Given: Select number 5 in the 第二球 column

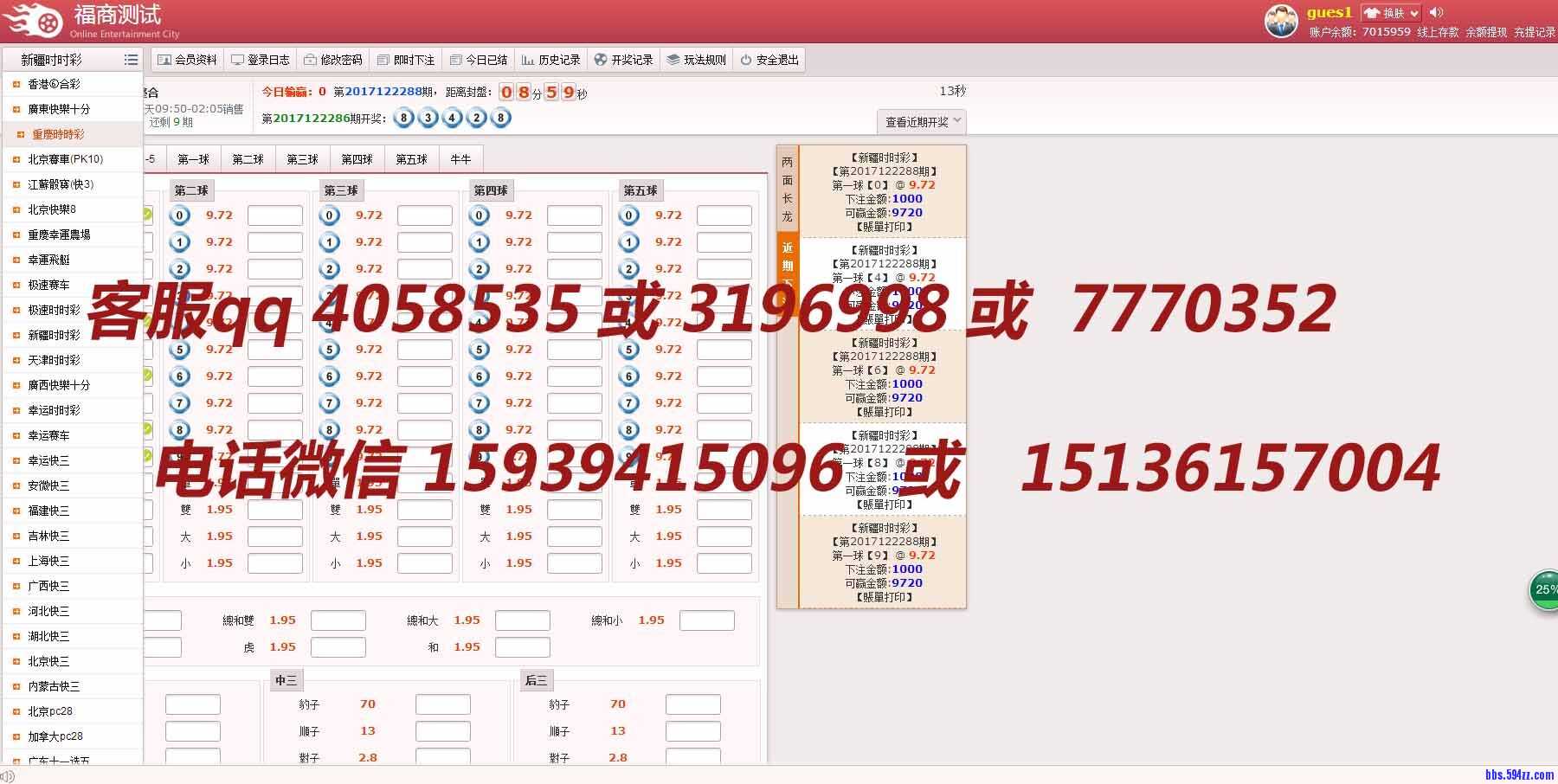Looking at the screenshot, I should (179, 350).
